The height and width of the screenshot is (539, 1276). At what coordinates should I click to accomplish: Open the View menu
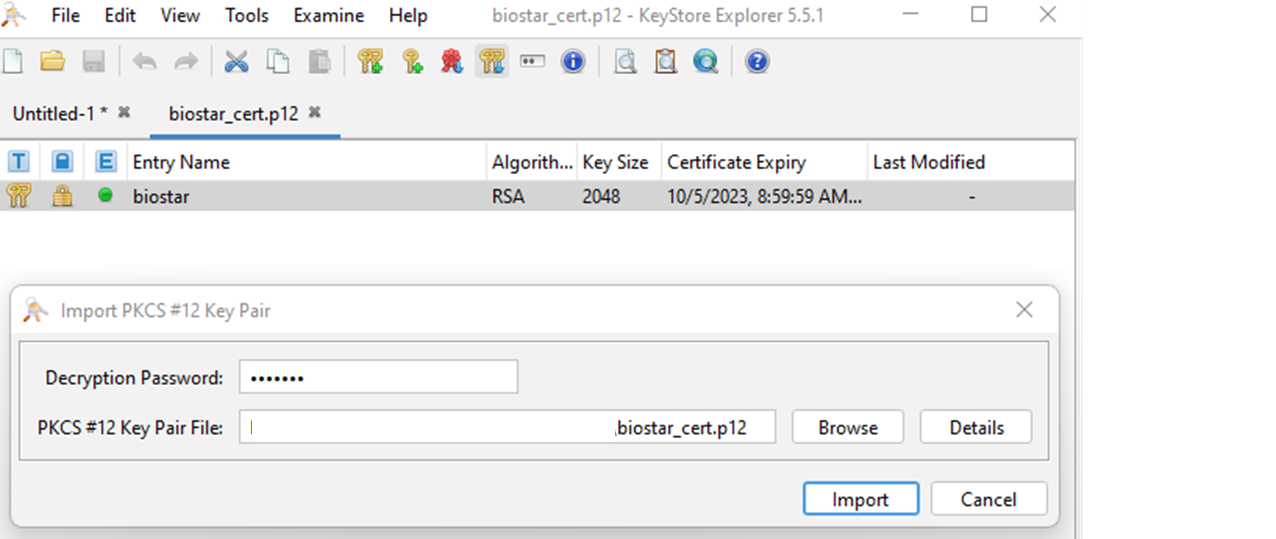pos(180,16)
